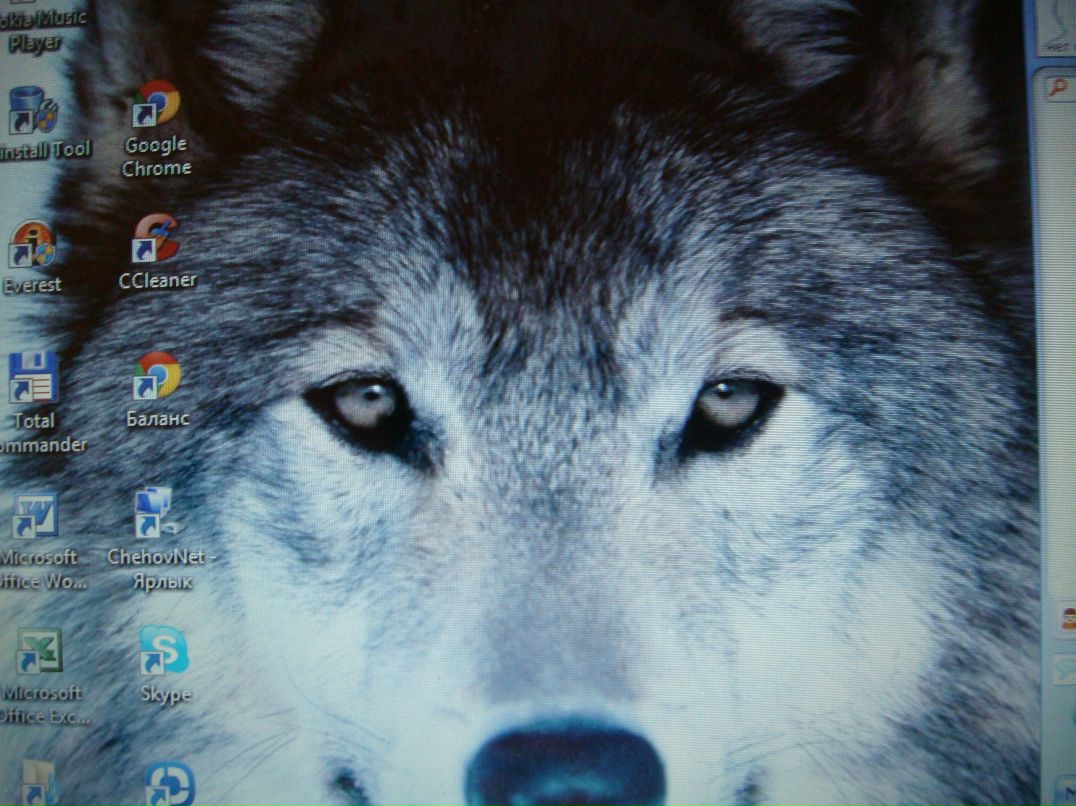Click the Баланс Chrome shortcut
1076x806 pixels.
[x=157, y=377]
